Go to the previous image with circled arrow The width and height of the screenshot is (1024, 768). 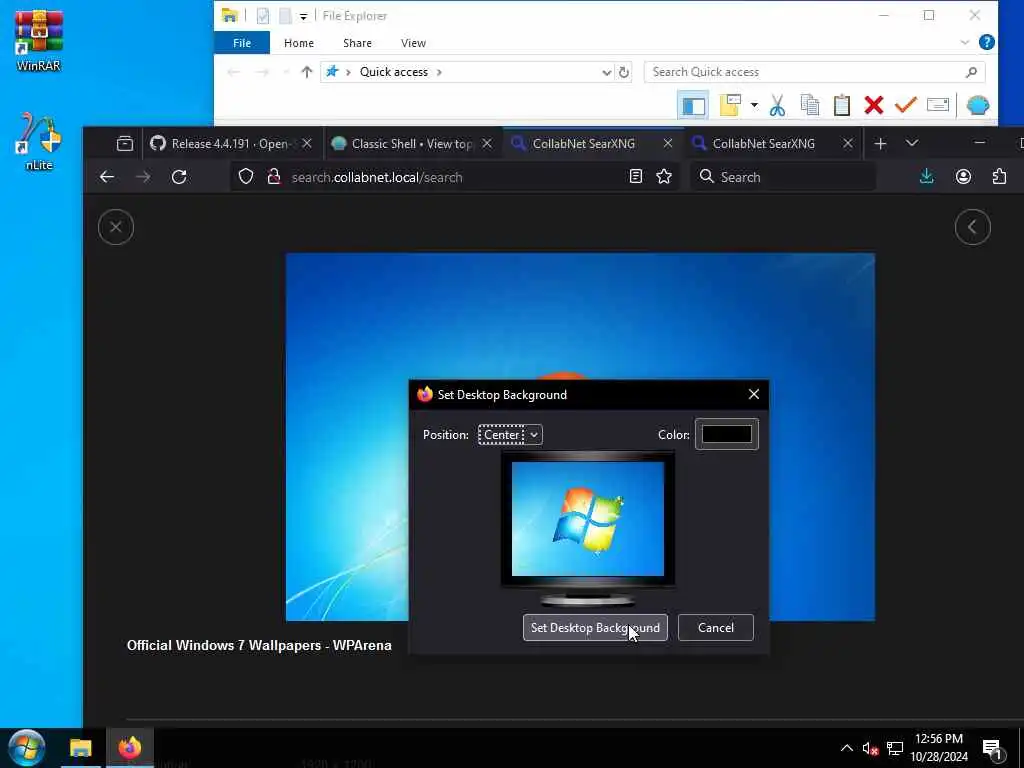click(972, 227)
